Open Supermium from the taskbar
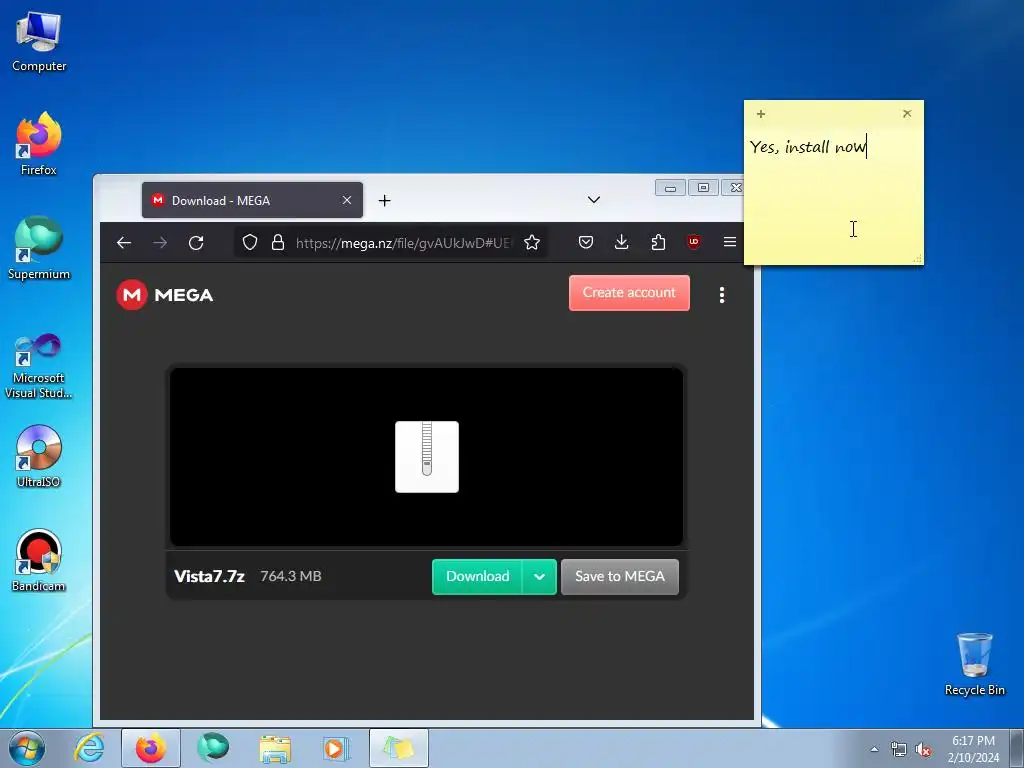The height and width of the screenshot is (768, 1024). tap(213, 748)
